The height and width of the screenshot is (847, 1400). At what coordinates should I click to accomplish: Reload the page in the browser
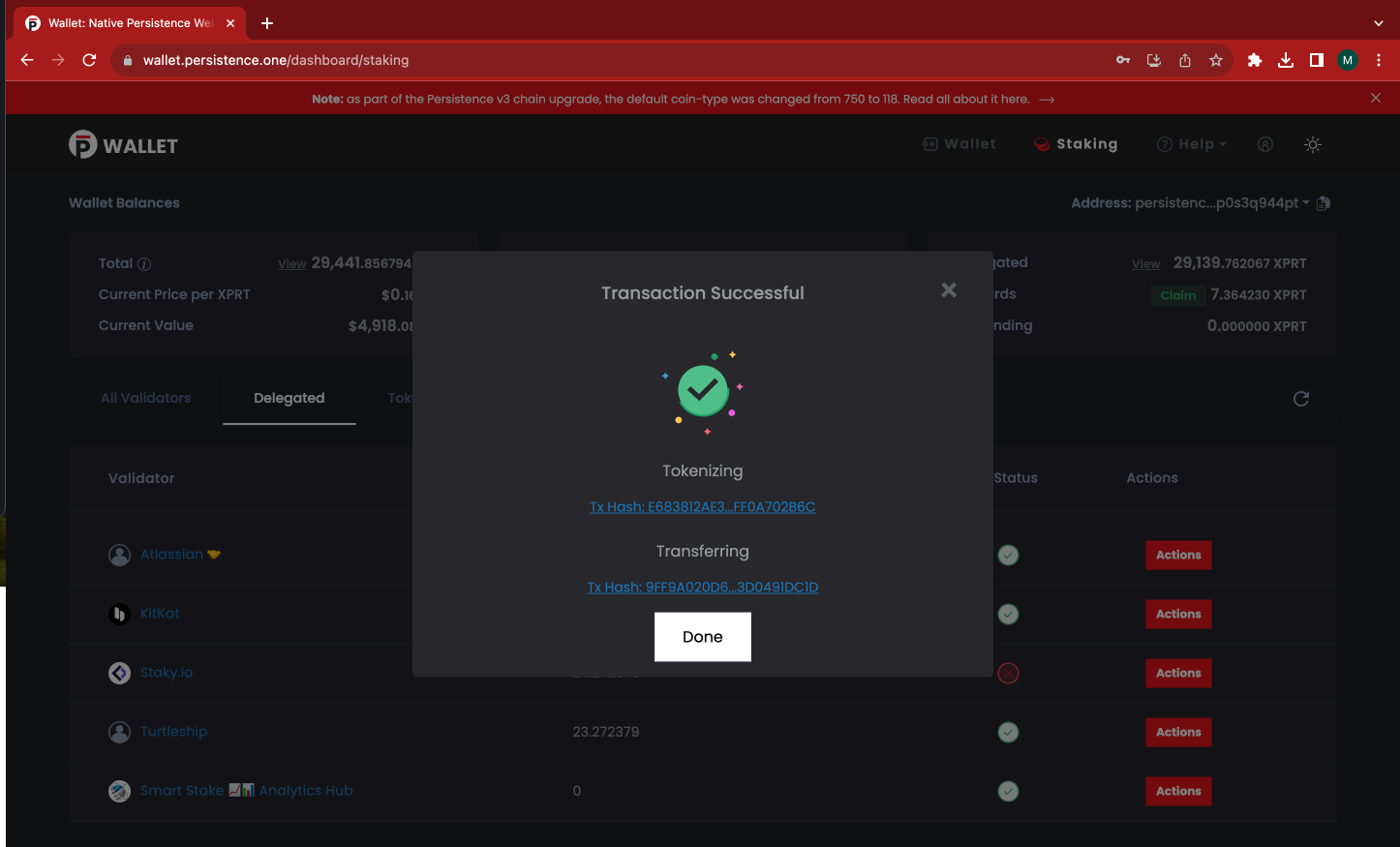coord(89,60)
